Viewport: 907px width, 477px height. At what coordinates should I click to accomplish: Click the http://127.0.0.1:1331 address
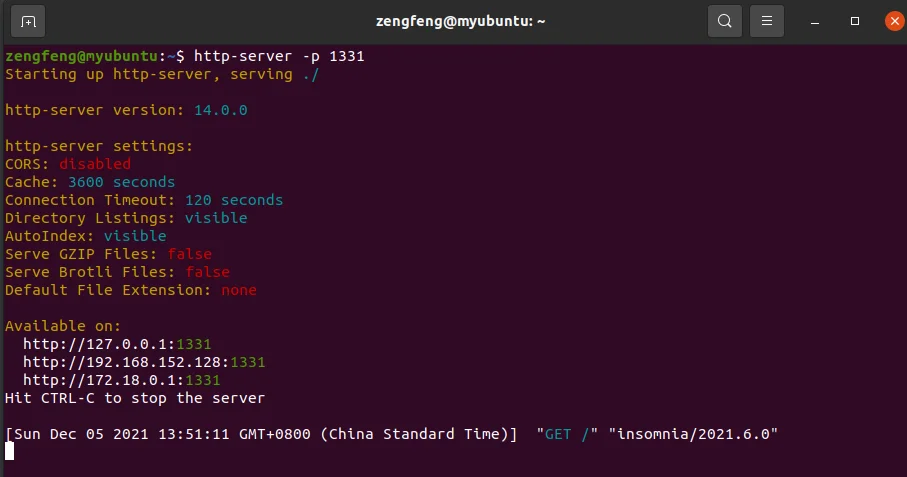click(117, 344)
